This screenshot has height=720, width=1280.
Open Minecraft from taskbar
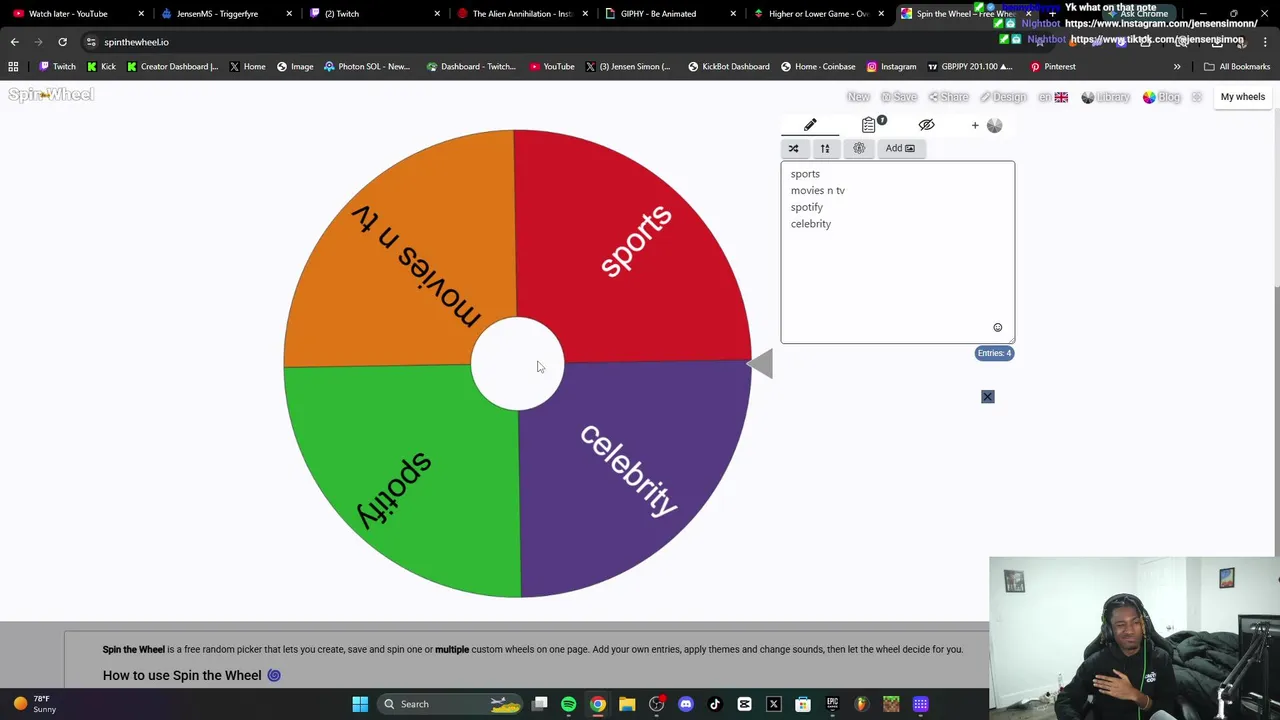(x=891, y=704)
